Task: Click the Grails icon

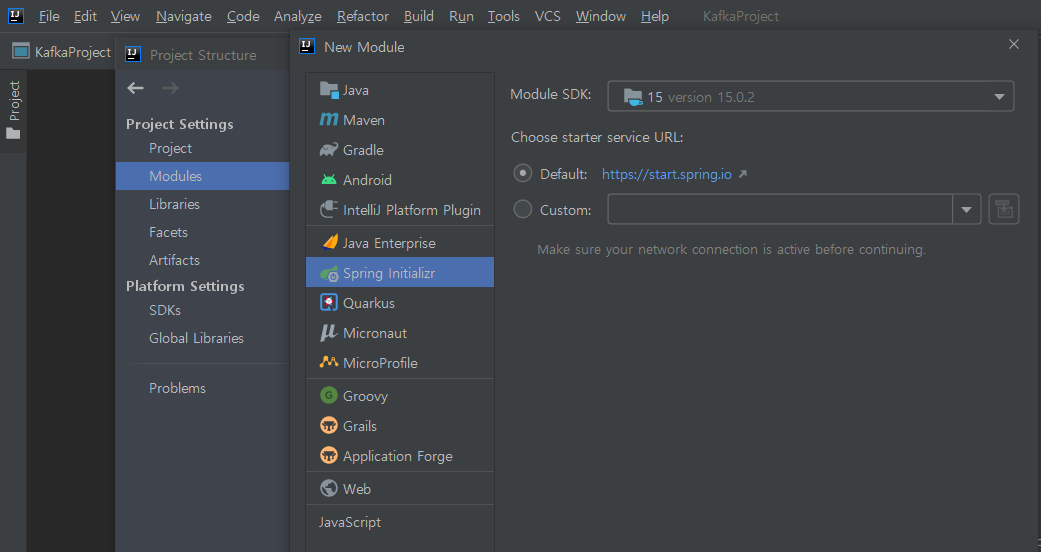Action: [x=329, y=425]
